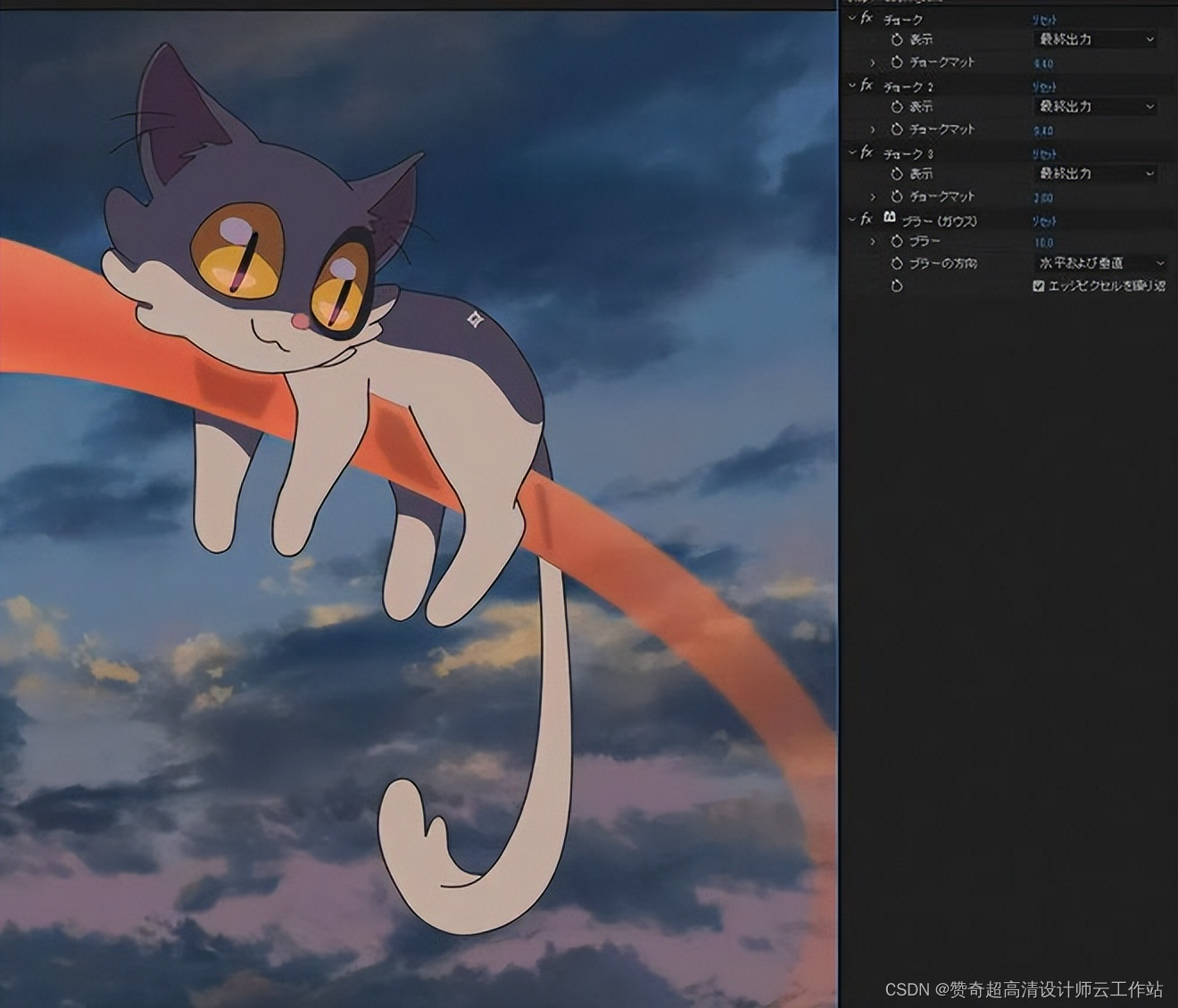This screenshot has height=1008, width=1178.
Task: Select the ブラー (ガウス) effect name
Action: coord(939,220)
